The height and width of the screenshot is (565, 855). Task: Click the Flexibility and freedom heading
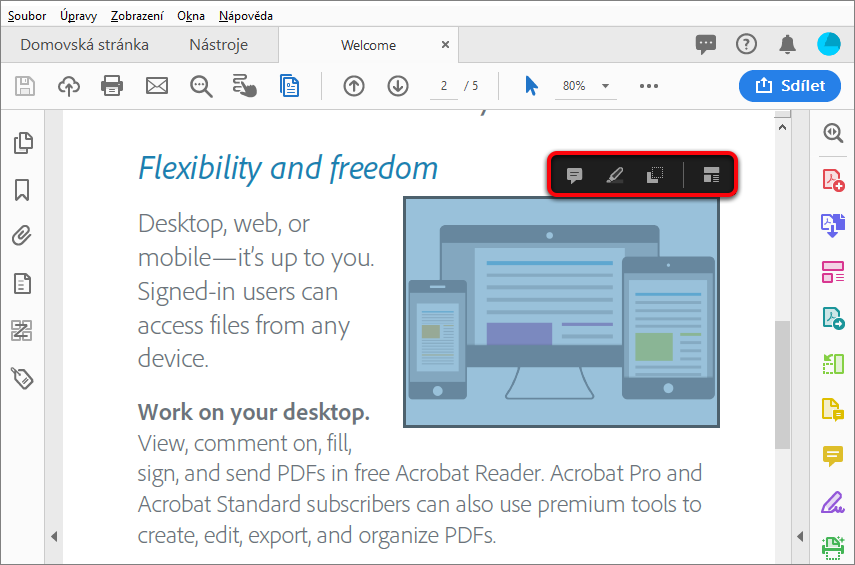288,167
